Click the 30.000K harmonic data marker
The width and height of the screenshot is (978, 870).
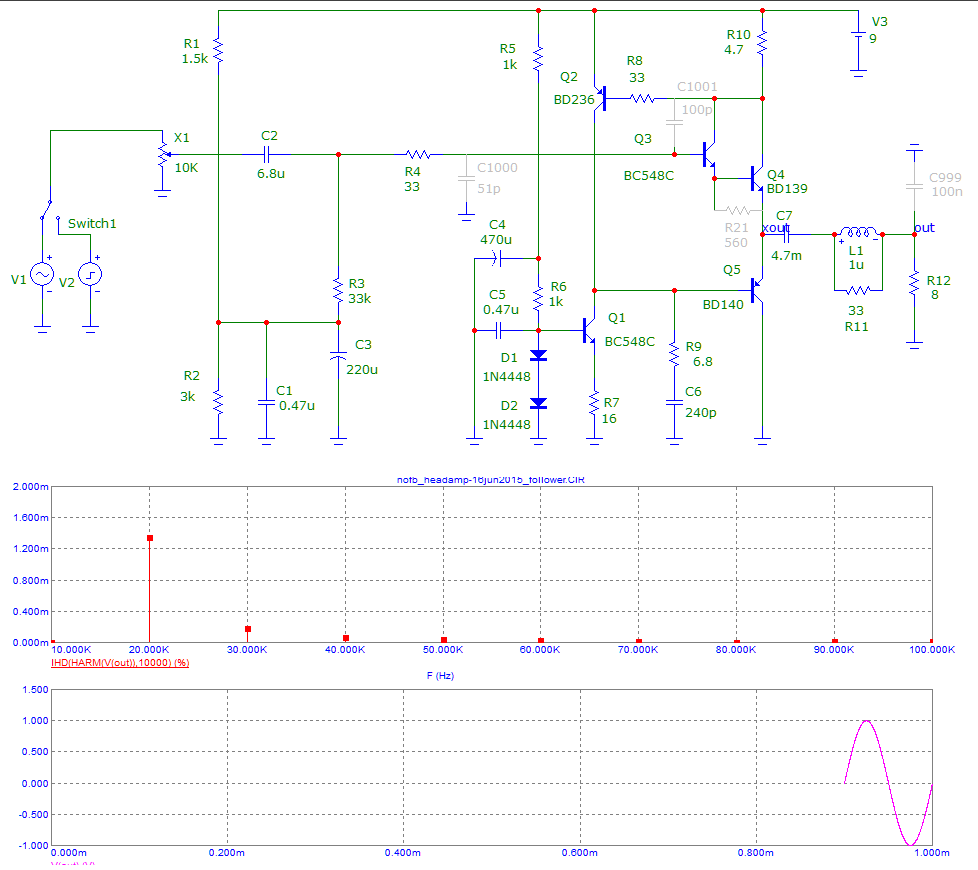click(248, 629)
